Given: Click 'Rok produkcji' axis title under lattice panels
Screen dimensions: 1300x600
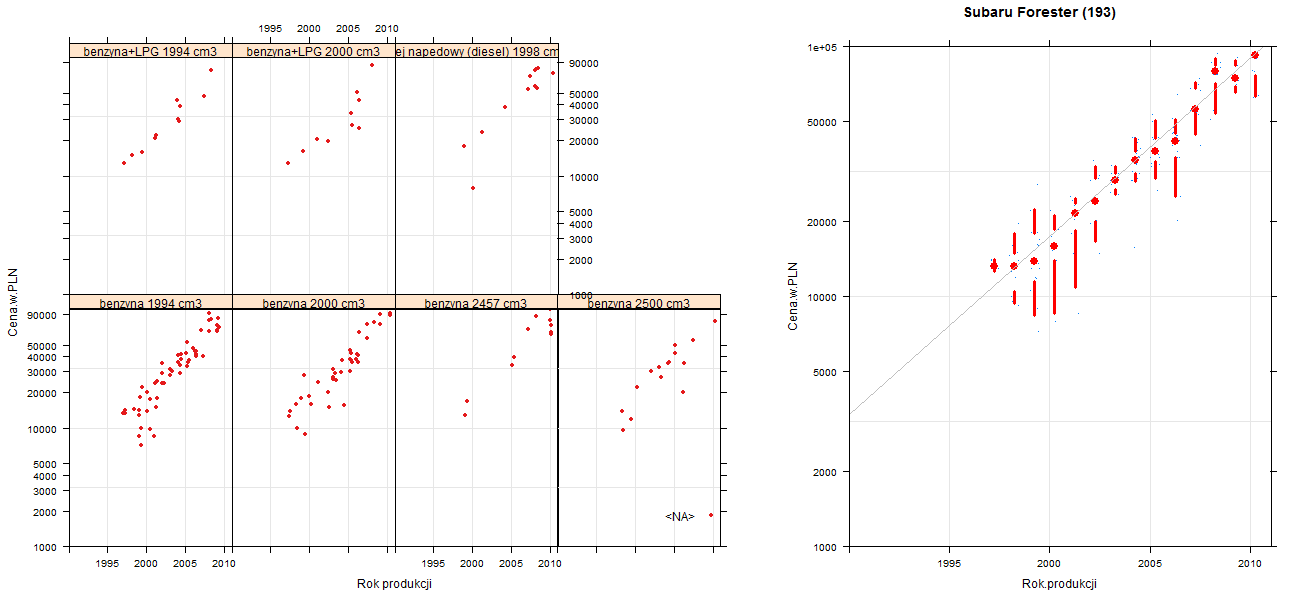Looking at the screenshot, I should click(x=394, y=584).
